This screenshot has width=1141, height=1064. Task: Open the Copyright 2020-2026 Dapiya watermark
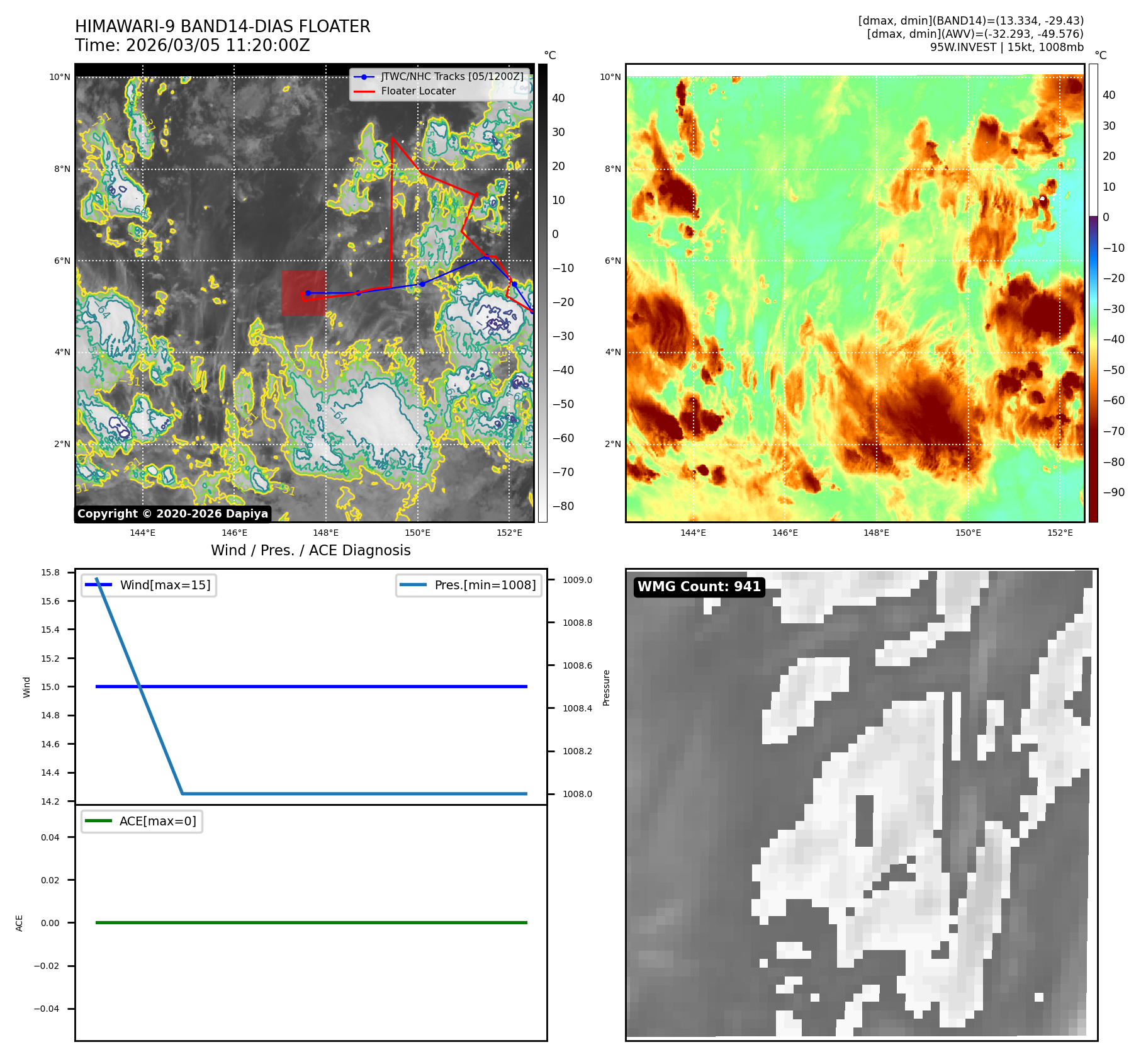point(172,514)
